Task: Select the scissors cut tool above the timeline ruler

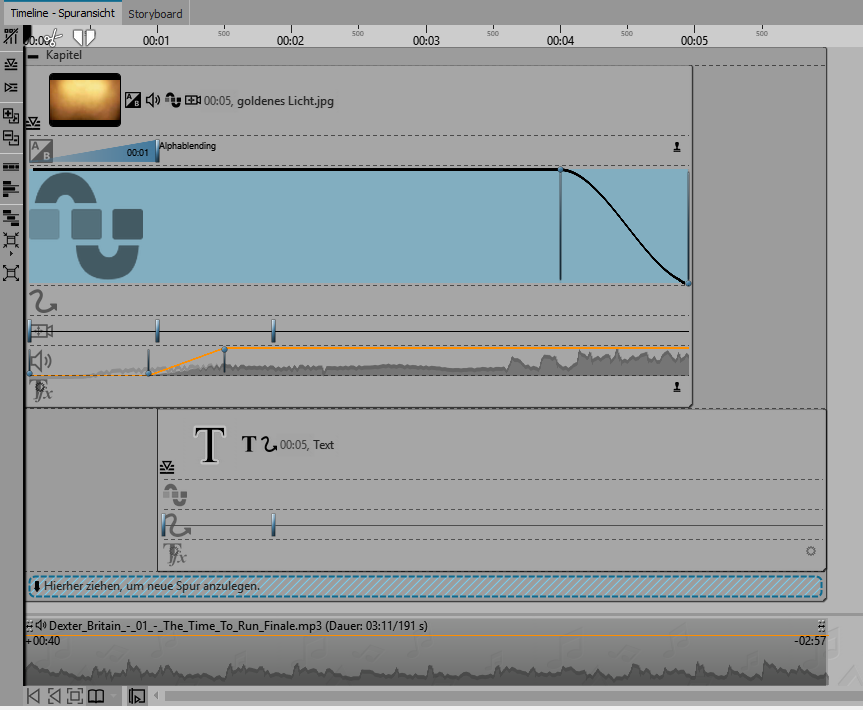Action: tap(52, 37)
